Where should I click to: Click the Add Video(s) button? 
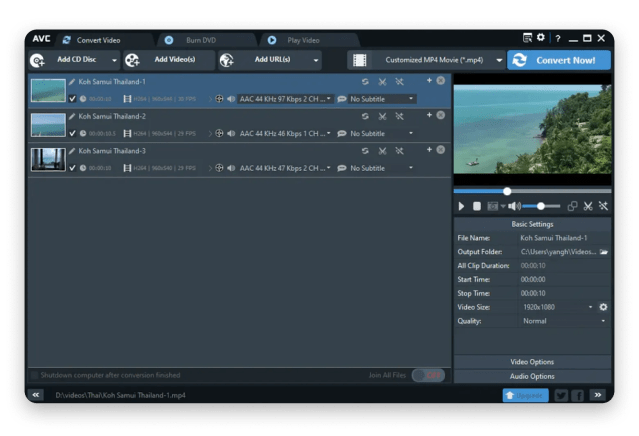pos(169,60)
